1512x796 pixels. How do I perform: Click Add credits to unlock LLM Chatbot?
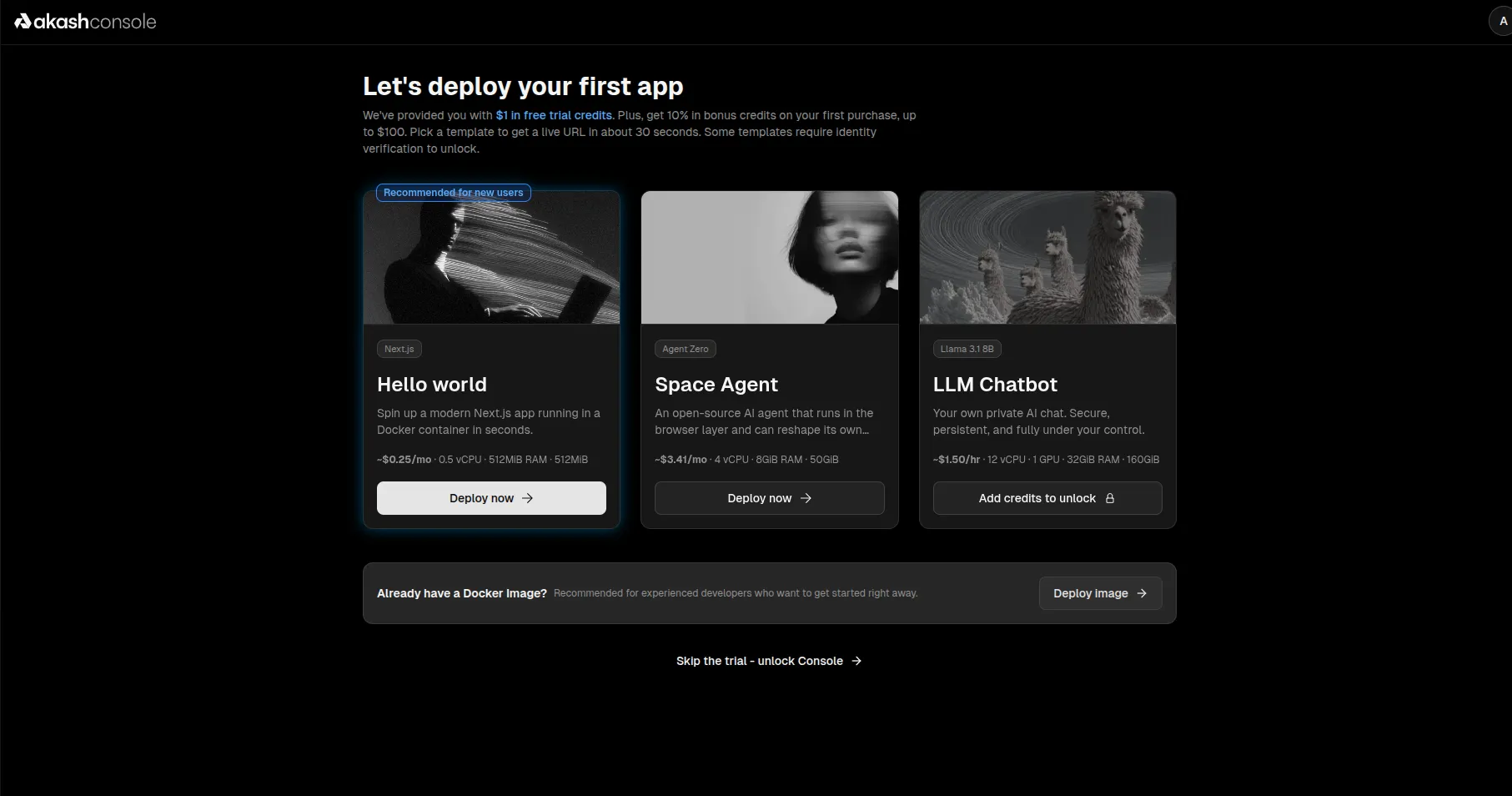[x=1047, y=498]
